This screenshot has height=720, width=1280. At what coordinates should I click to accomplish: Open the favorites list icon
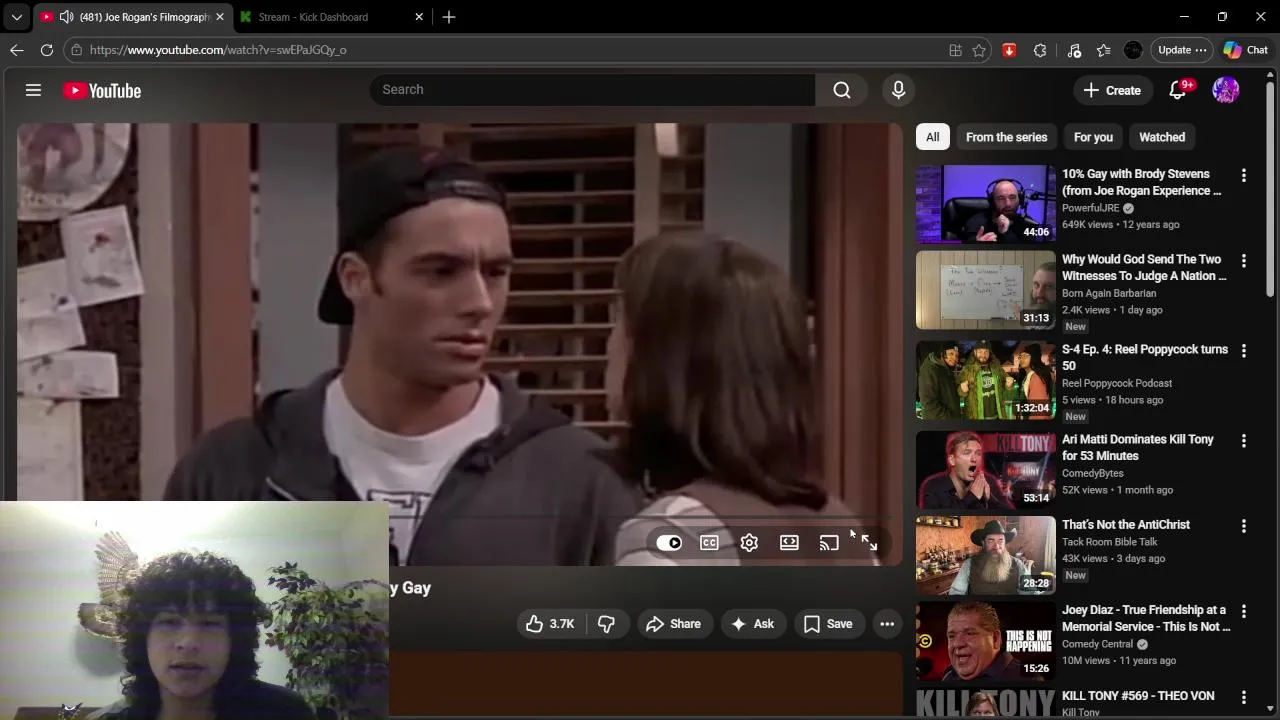click(1104, 50)
